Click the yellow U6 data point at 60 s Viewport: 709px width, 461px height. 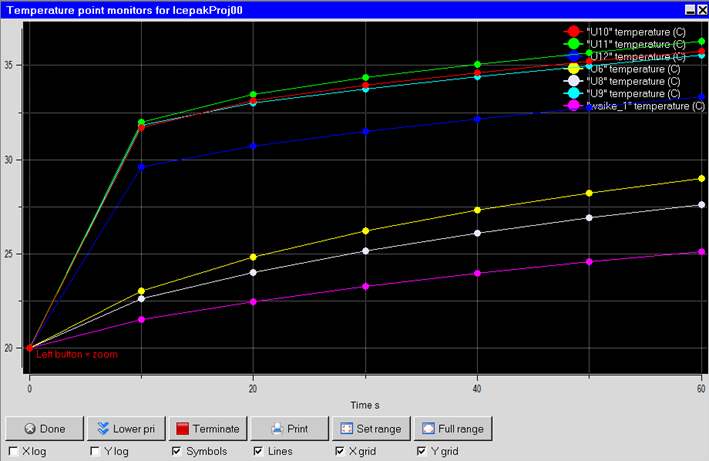(701, 179)
